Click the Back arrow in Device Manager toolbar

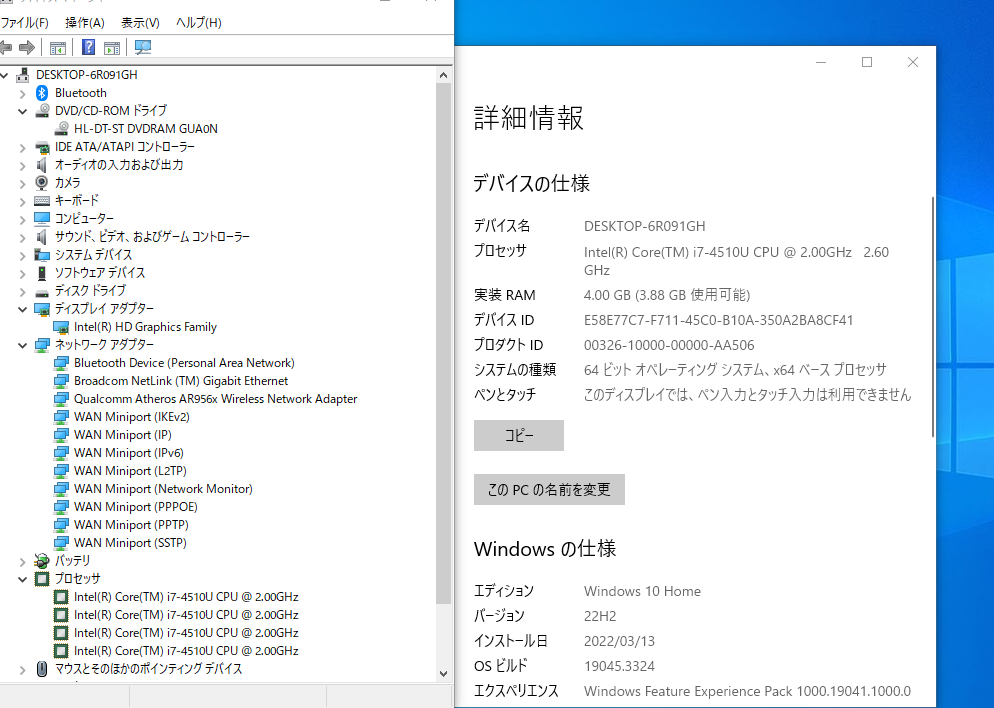click(x=6, y=48)
